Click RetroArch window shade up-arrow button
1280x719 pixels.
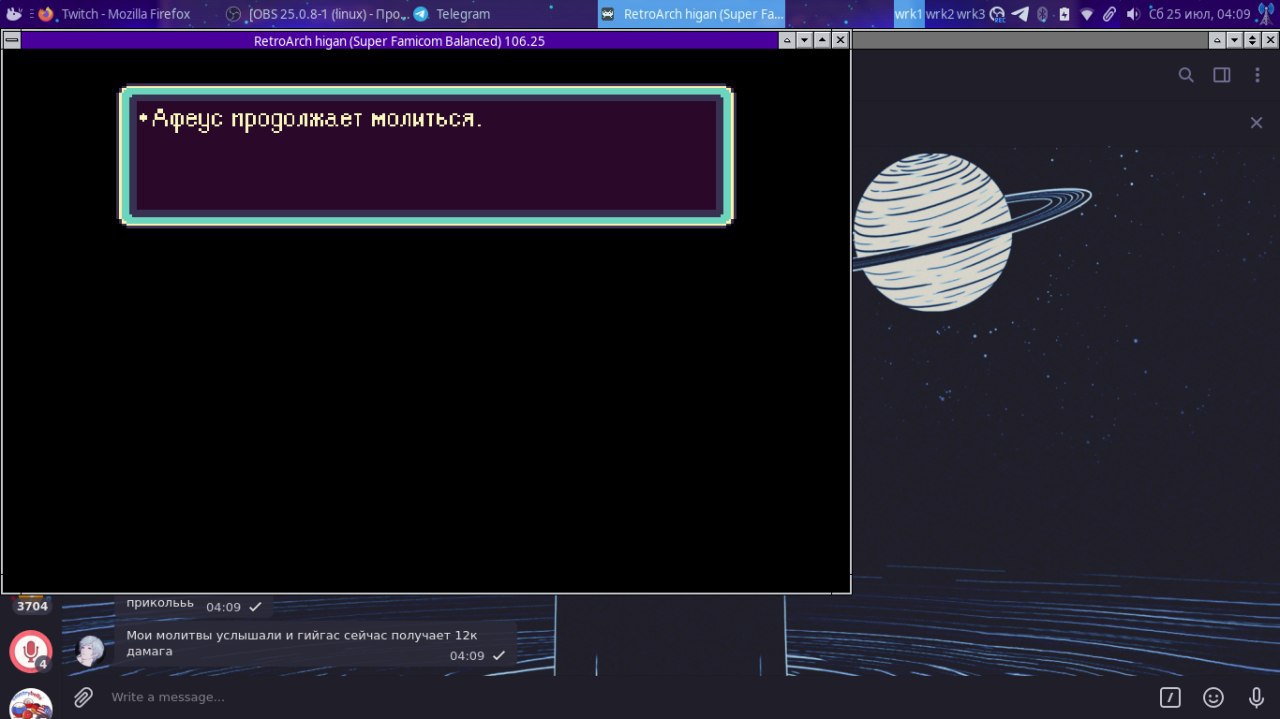787,40
